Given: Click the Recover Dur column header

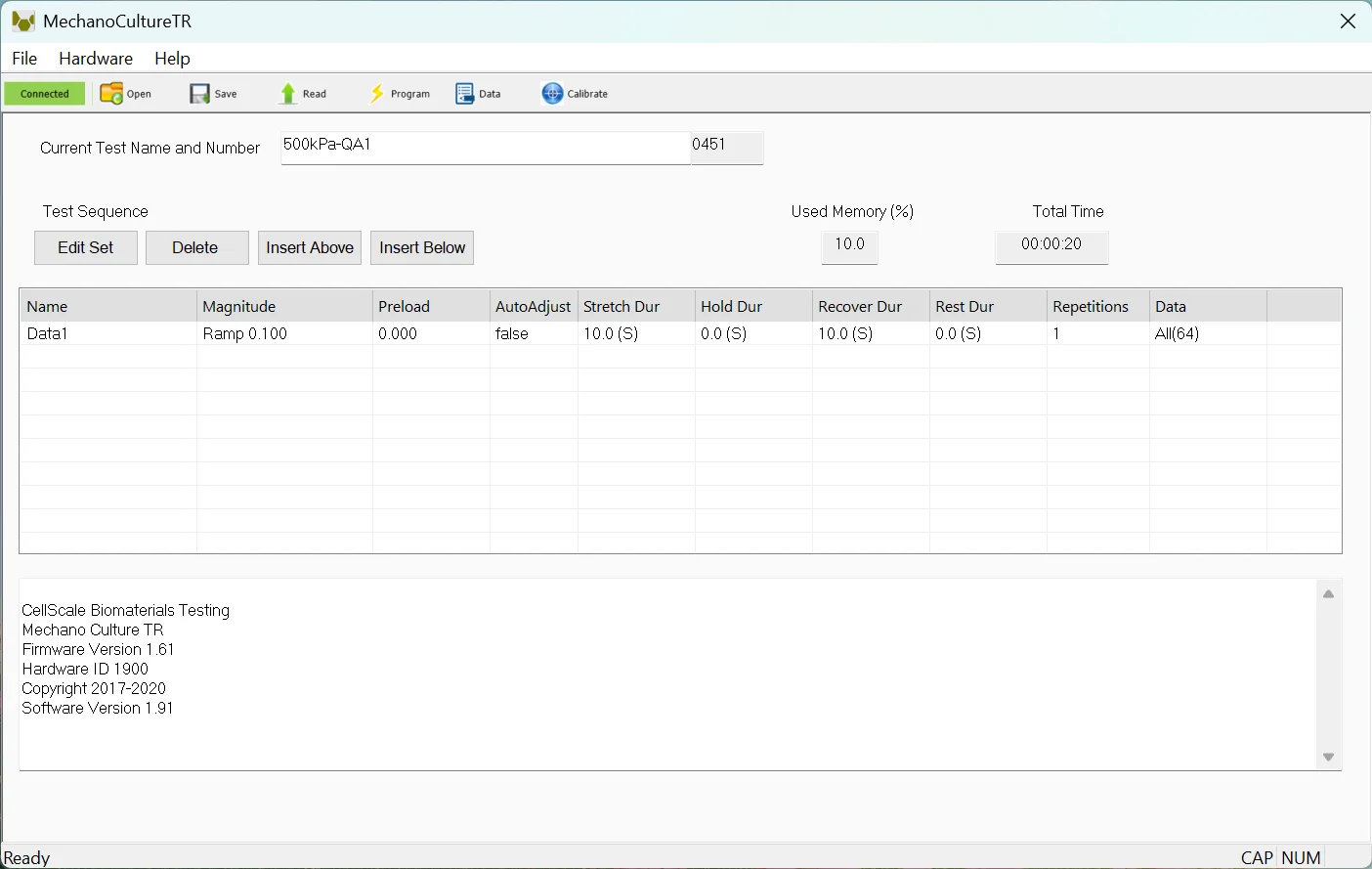Looking at the screenshot, I should (871, 306).
